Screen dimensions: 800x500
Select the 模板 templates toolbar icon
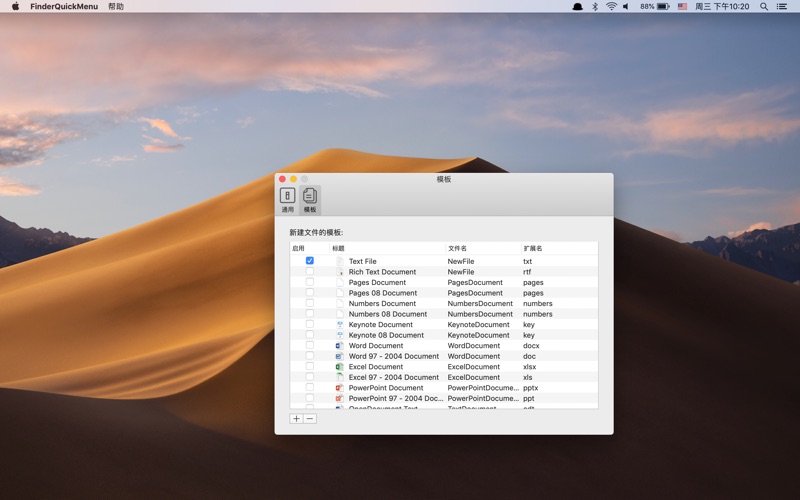310,199
